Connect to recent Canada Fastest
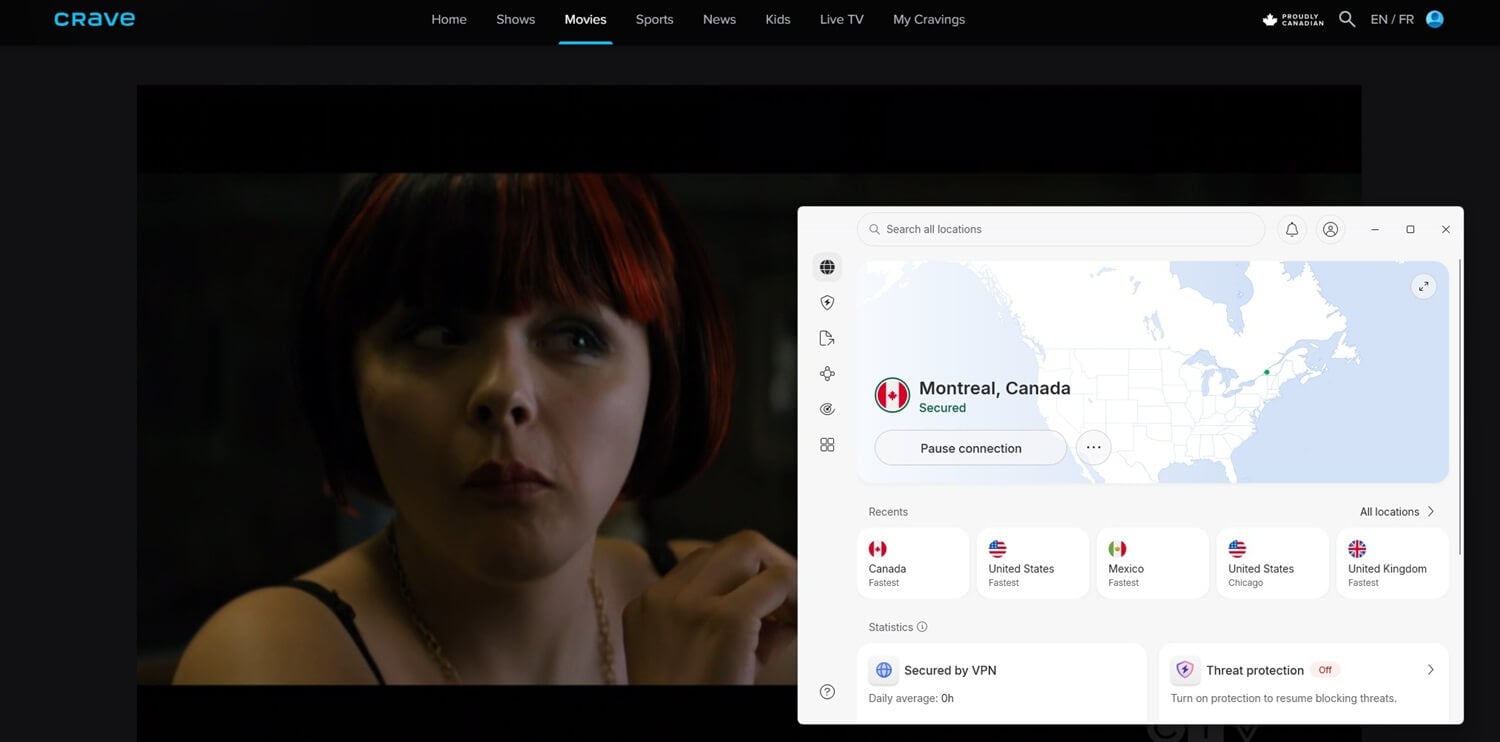1500x742 pixels. pos(913,563)
